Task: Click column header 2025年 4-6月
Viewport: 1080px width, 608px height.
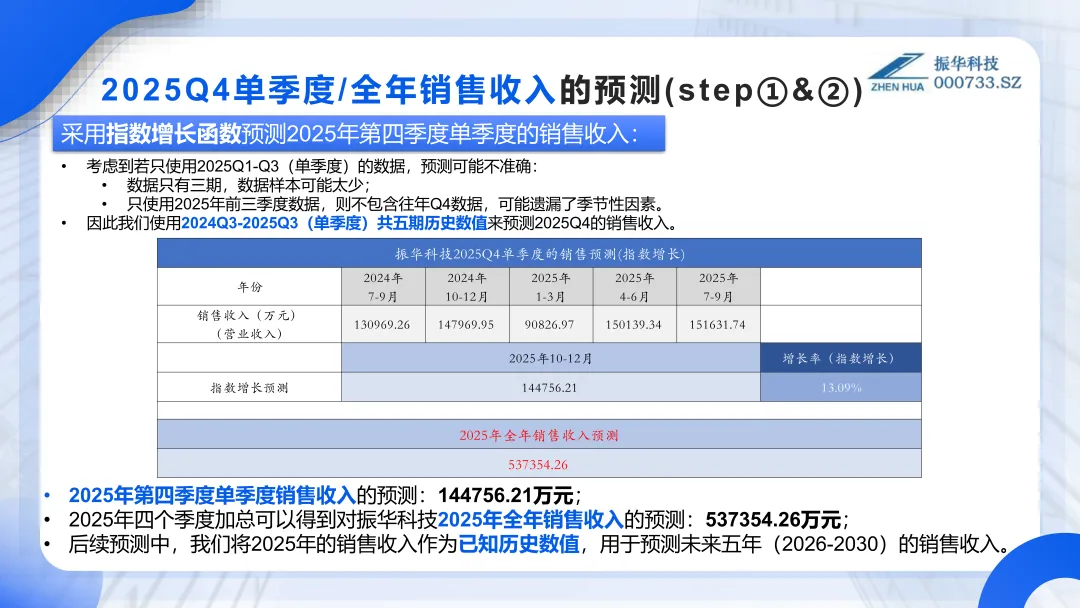Action: [634, 286]
